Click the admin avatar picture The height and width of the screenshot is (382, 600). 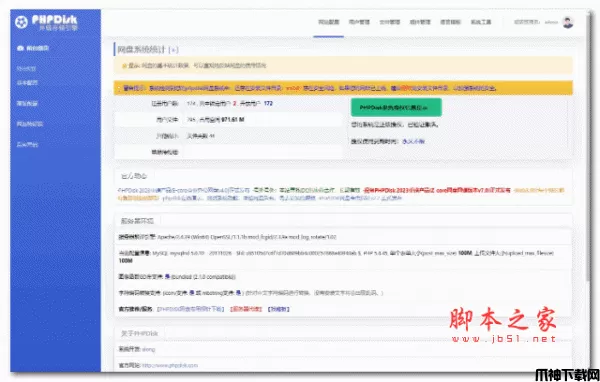[568, 22]
